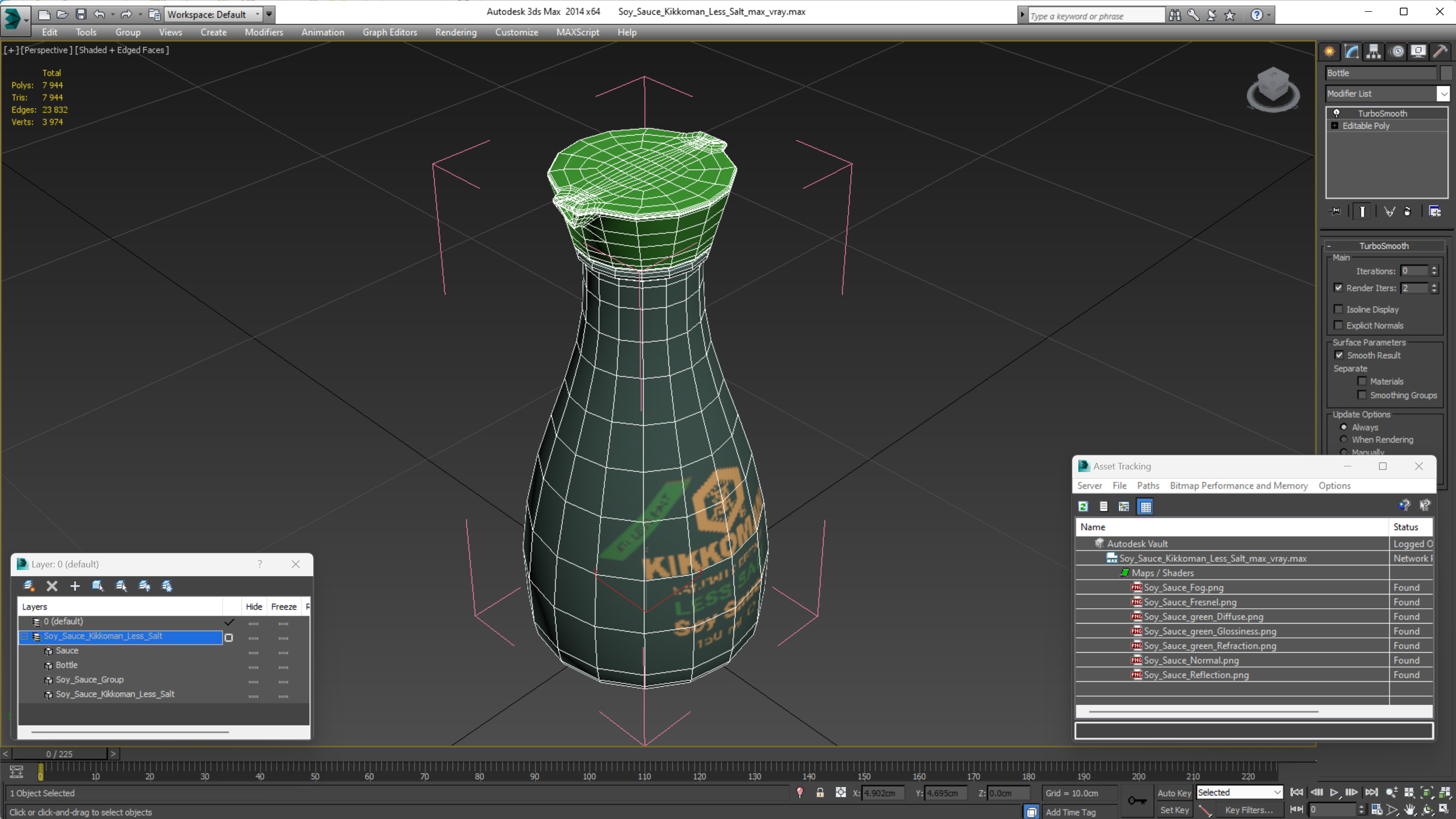Toggle Render Iters checkbox

[1339, 288]
